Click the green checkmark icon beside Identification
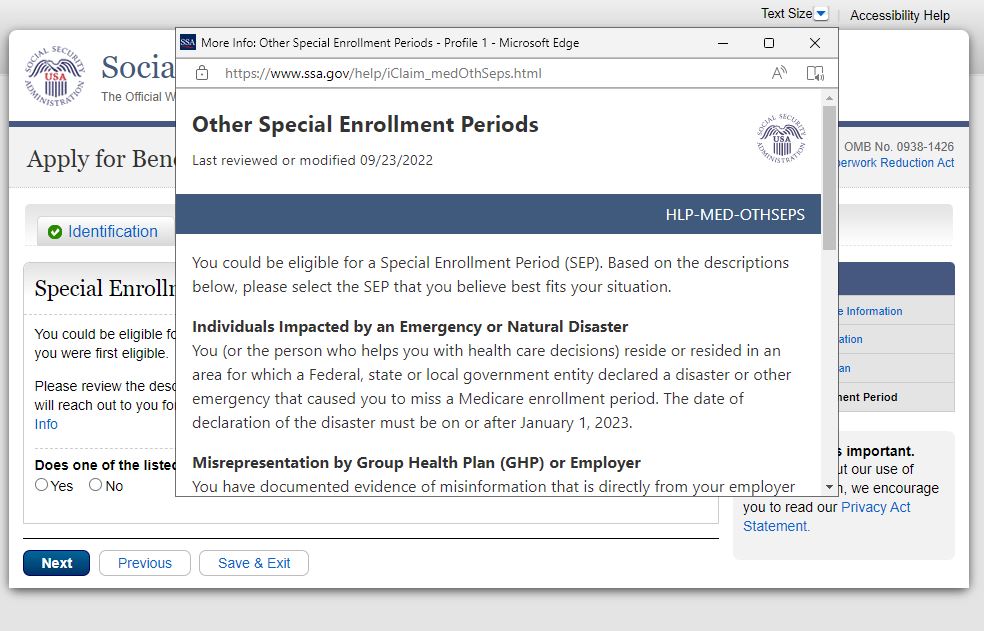The height and width of the screenshot is (631, 984). point(55,232)
